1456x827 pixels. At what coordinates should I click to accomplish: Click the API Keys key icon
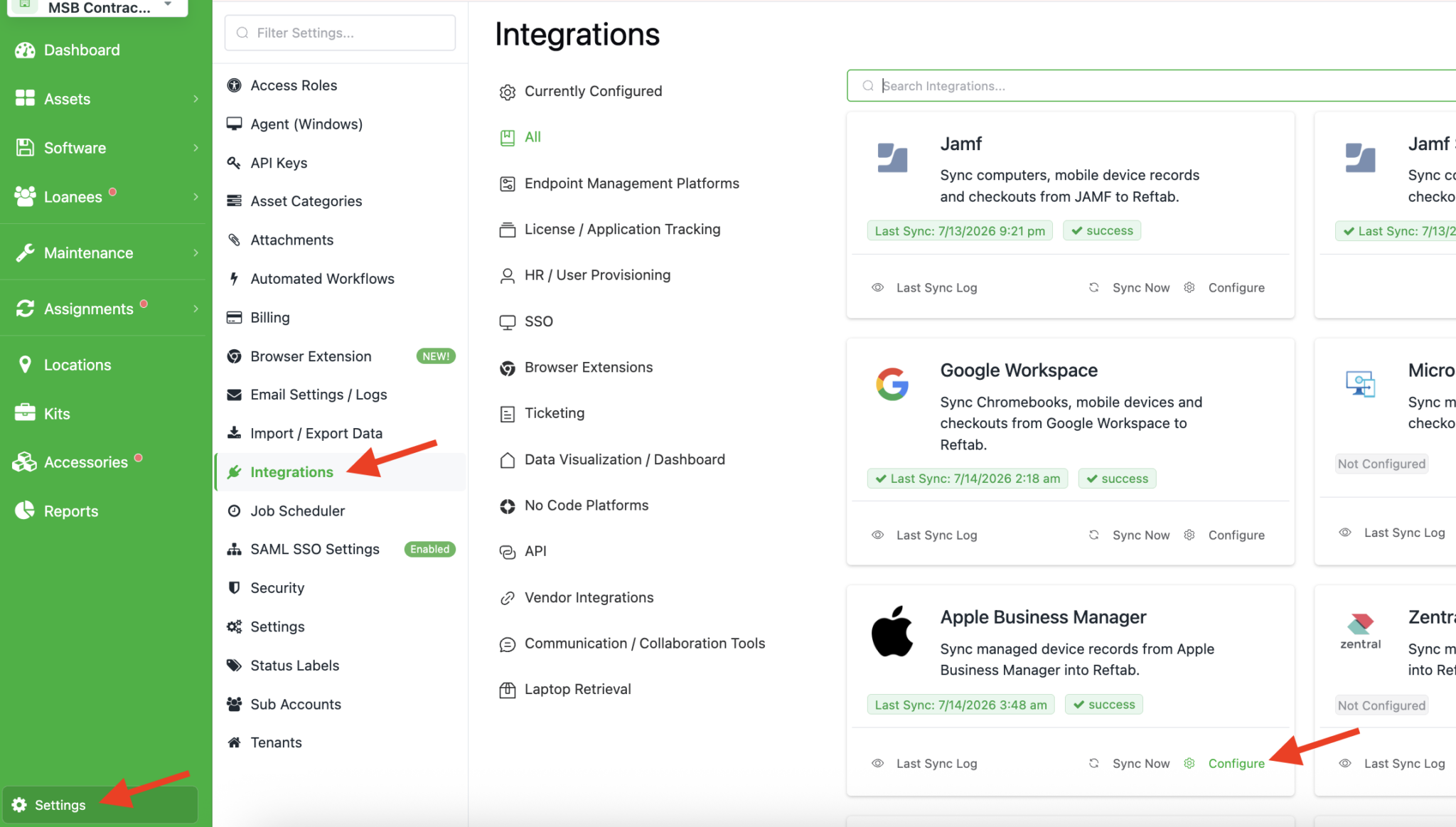[234, 162]
